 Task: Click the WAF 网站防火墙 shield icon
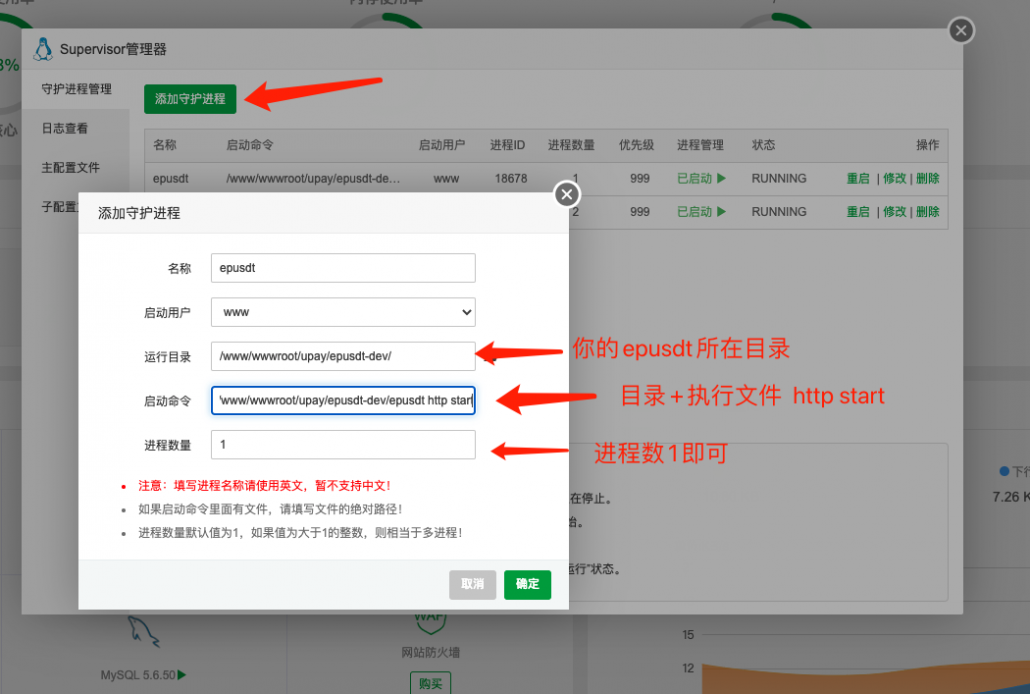(430, 625)
